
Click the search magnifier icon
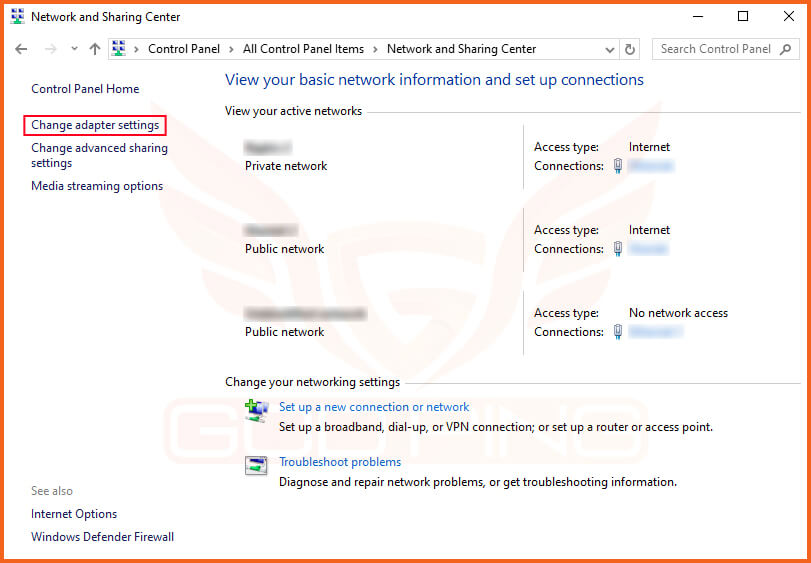tap(785, 49)
